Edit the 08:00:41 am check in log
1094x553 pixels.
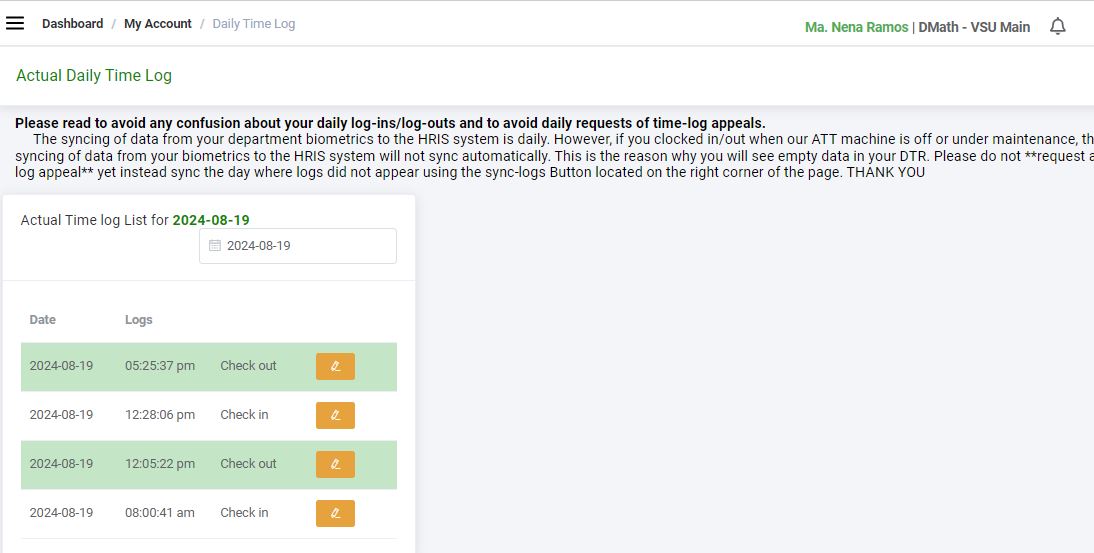point(335,513)
